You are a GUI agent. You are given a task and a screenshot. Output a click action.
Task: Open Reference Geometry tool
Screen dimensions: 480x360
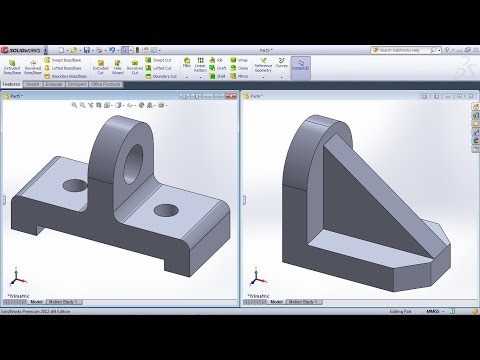tap(263, 65)
